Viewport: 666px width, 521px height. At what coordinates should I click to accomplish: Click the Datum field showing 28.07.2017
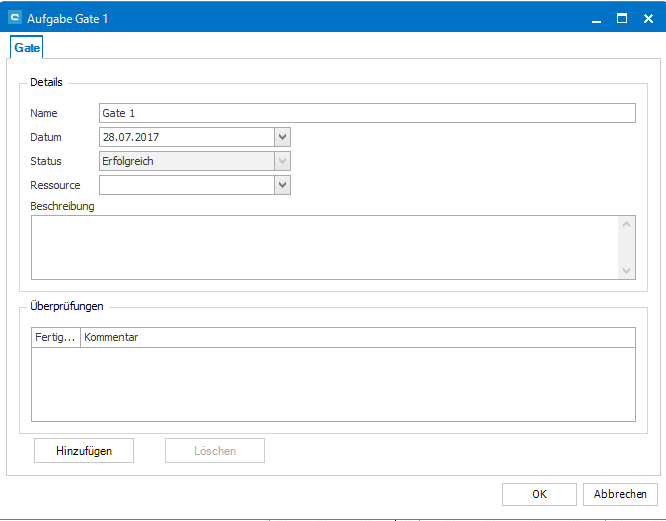point(186,137)
